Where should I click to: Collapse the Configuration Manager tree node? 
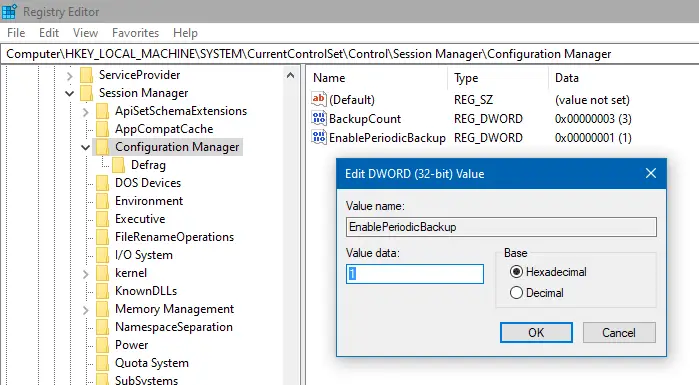[86, 147]
